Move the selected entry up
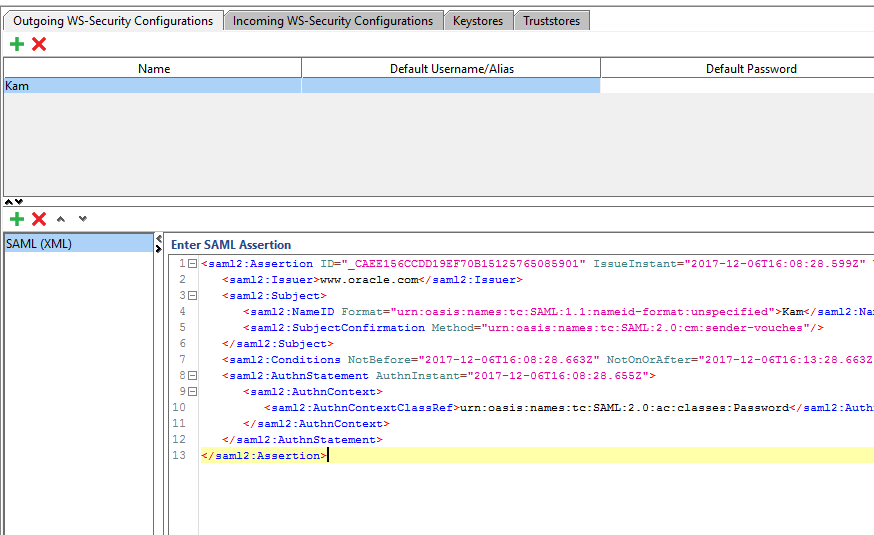Viewport: 874px width, 535px height. coord(62,219)
